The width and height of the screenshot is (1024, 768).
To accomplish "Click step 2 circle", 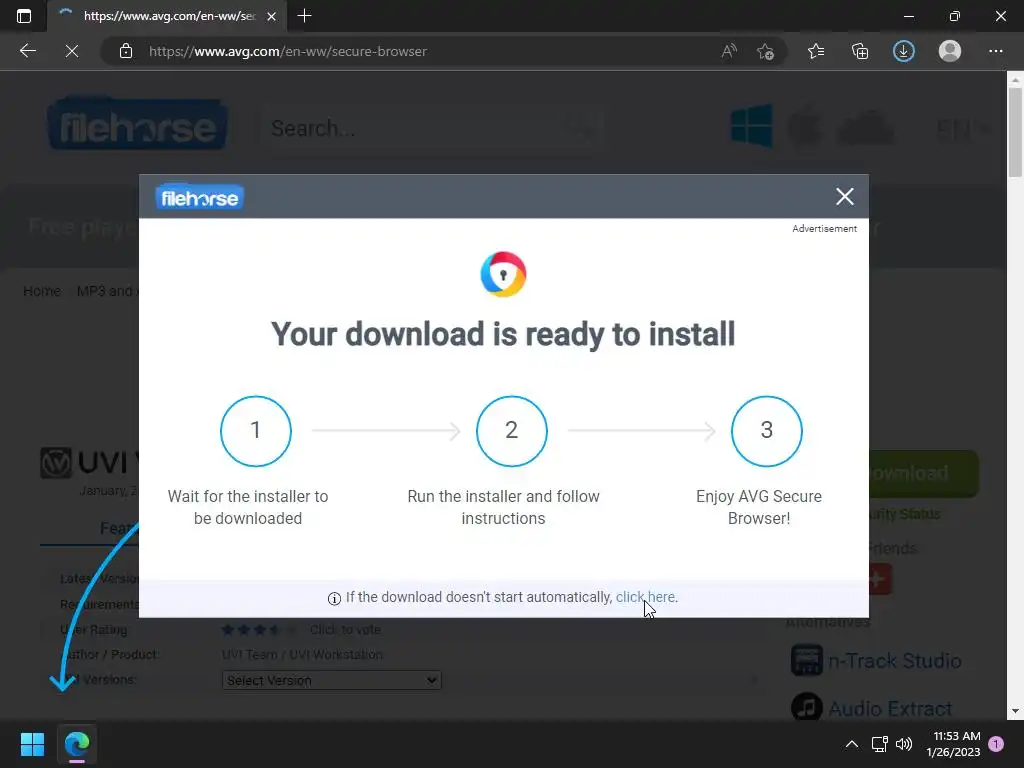I will (x=511, y=431).
